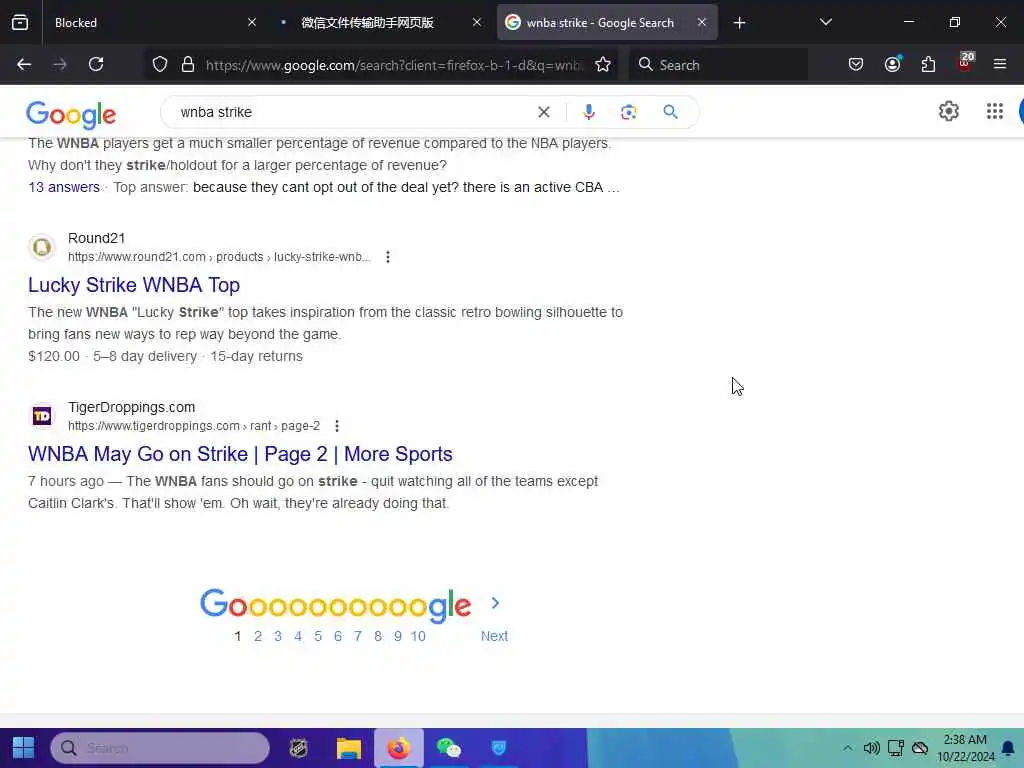This screenshot has width=1024, height=768.
Task: Open Firefox application hamburger menu
Action: coord(1000,64)
